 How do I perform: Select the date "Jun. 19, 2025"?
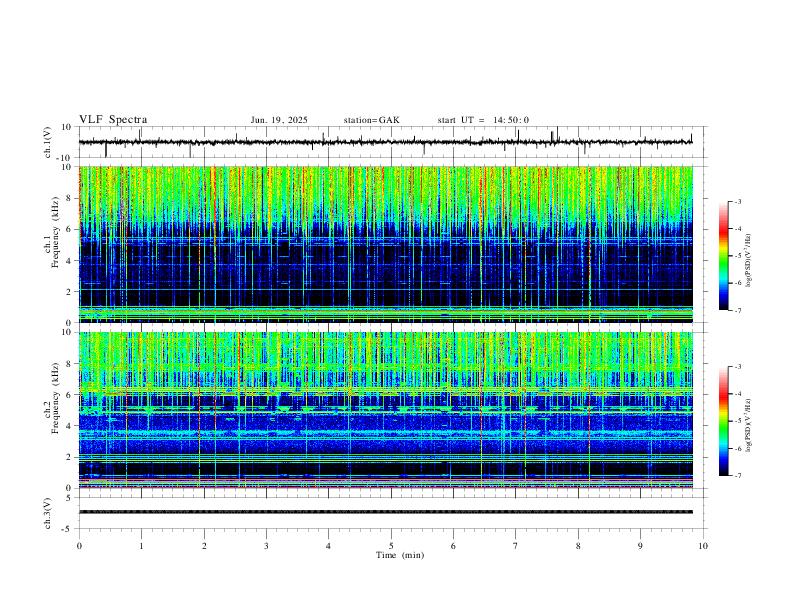pos(279,120)
